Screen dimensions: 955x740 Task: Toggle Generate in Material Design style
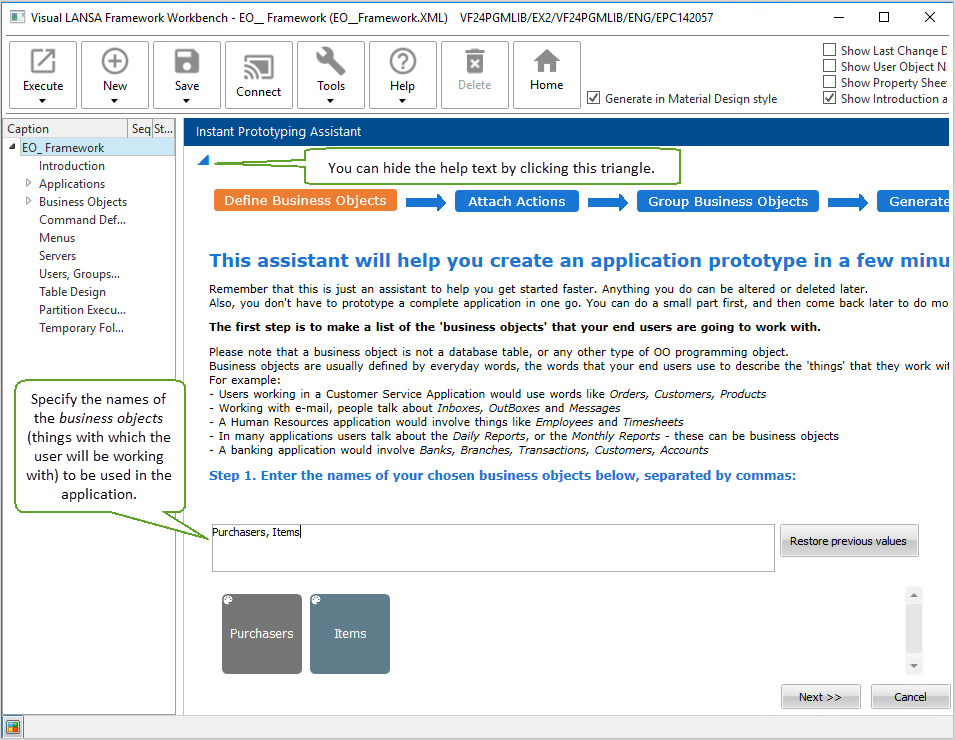tap(593, 98)
